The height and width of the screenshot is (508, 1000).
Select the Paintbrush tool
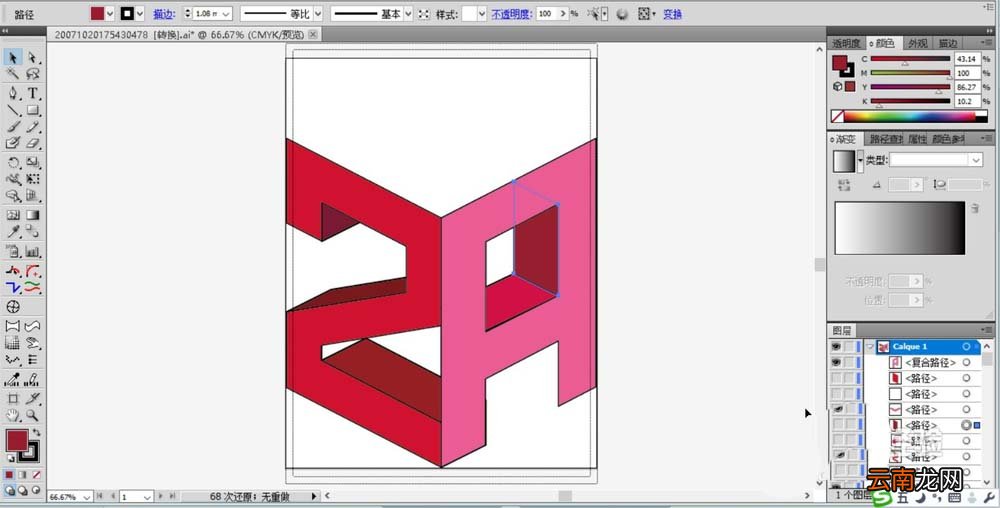[x=13, y=127]
